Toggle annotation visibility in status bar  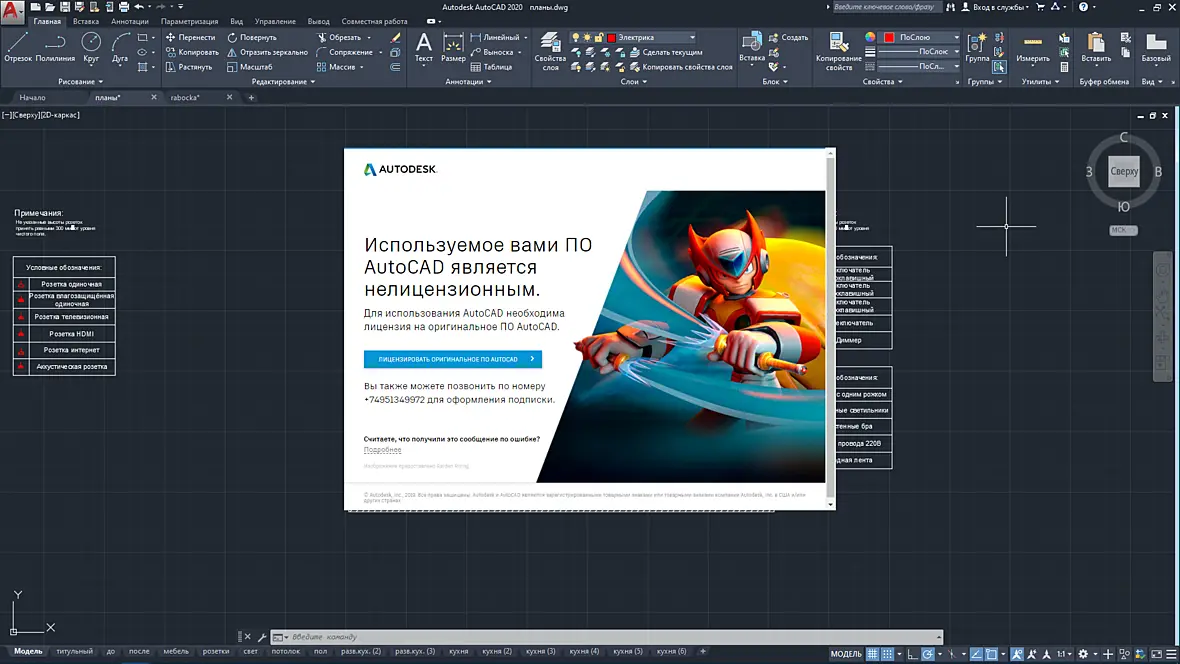1017,654
